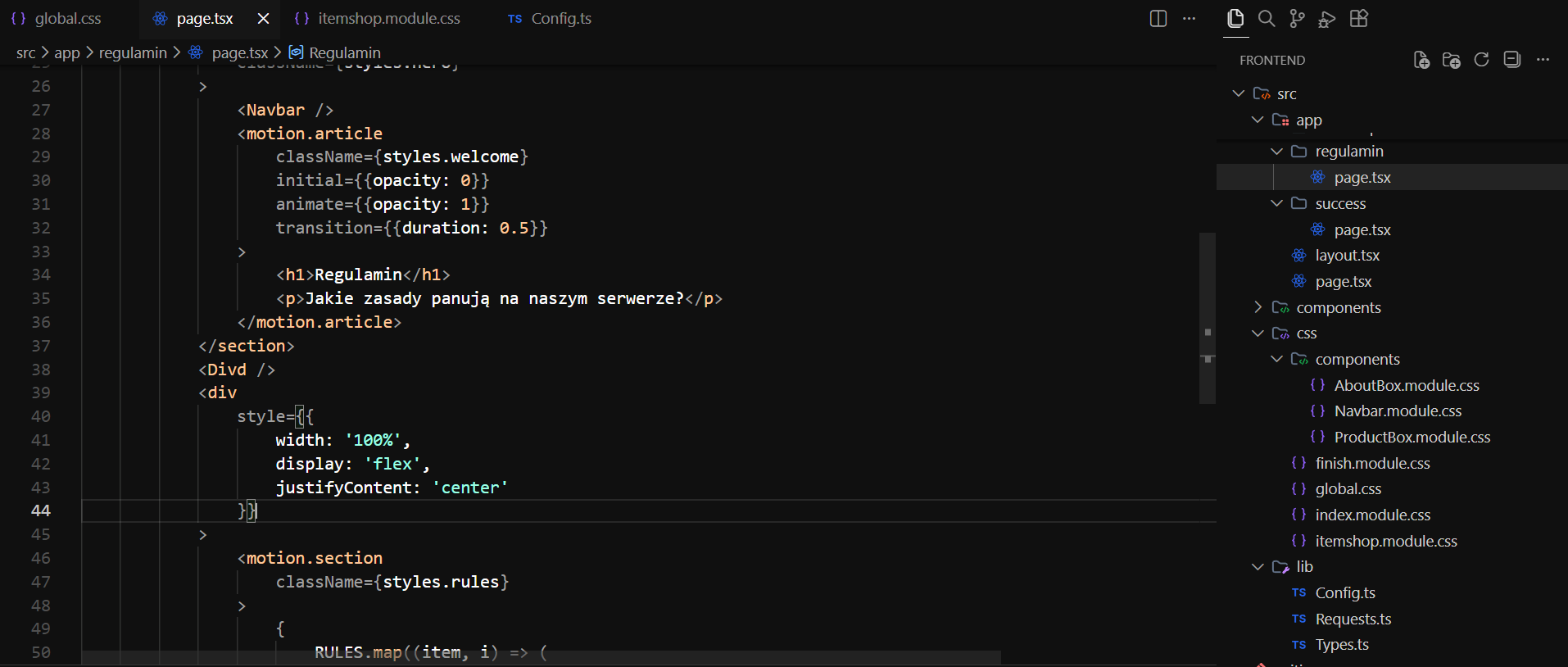This screenshot has height=667, width=1568.
Task: Collapse the lib folder
Action: pos(1258,567)
